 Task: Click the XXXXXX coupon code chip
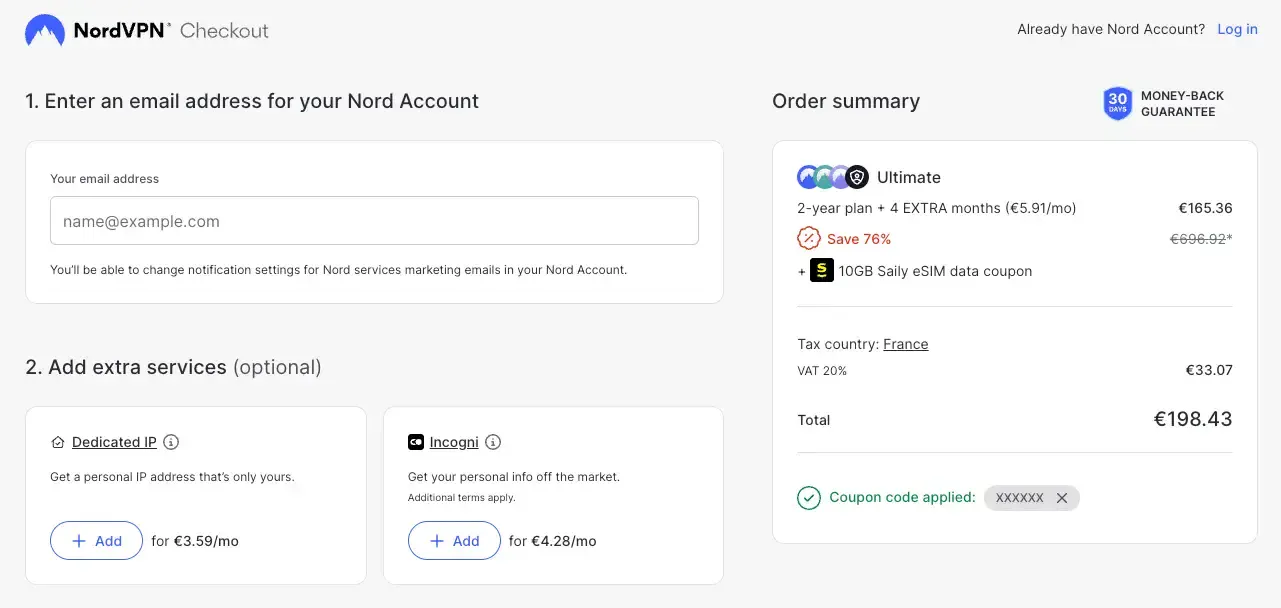point(1031,498)
